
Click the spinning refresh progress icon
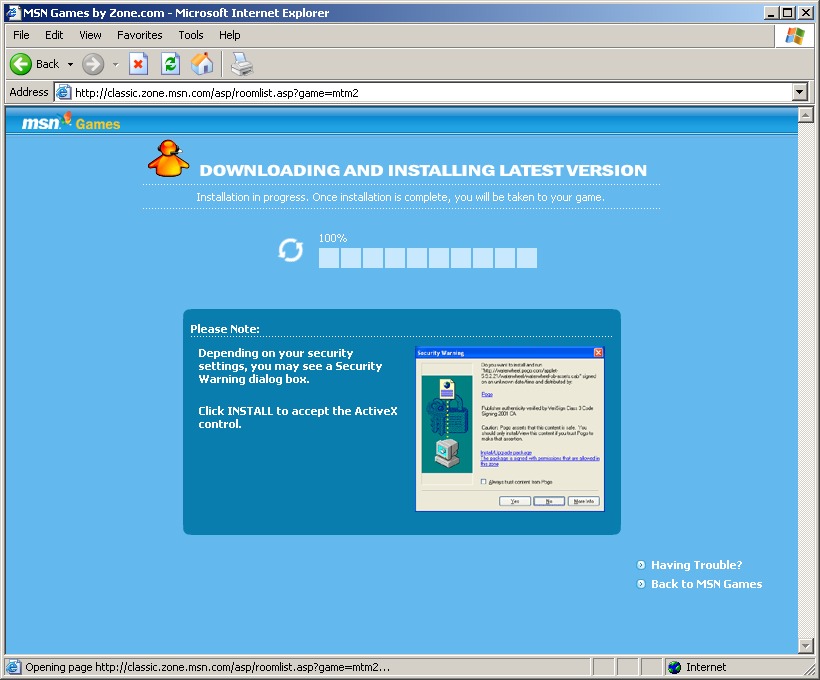pyautogui.click(x=290, y=250)
